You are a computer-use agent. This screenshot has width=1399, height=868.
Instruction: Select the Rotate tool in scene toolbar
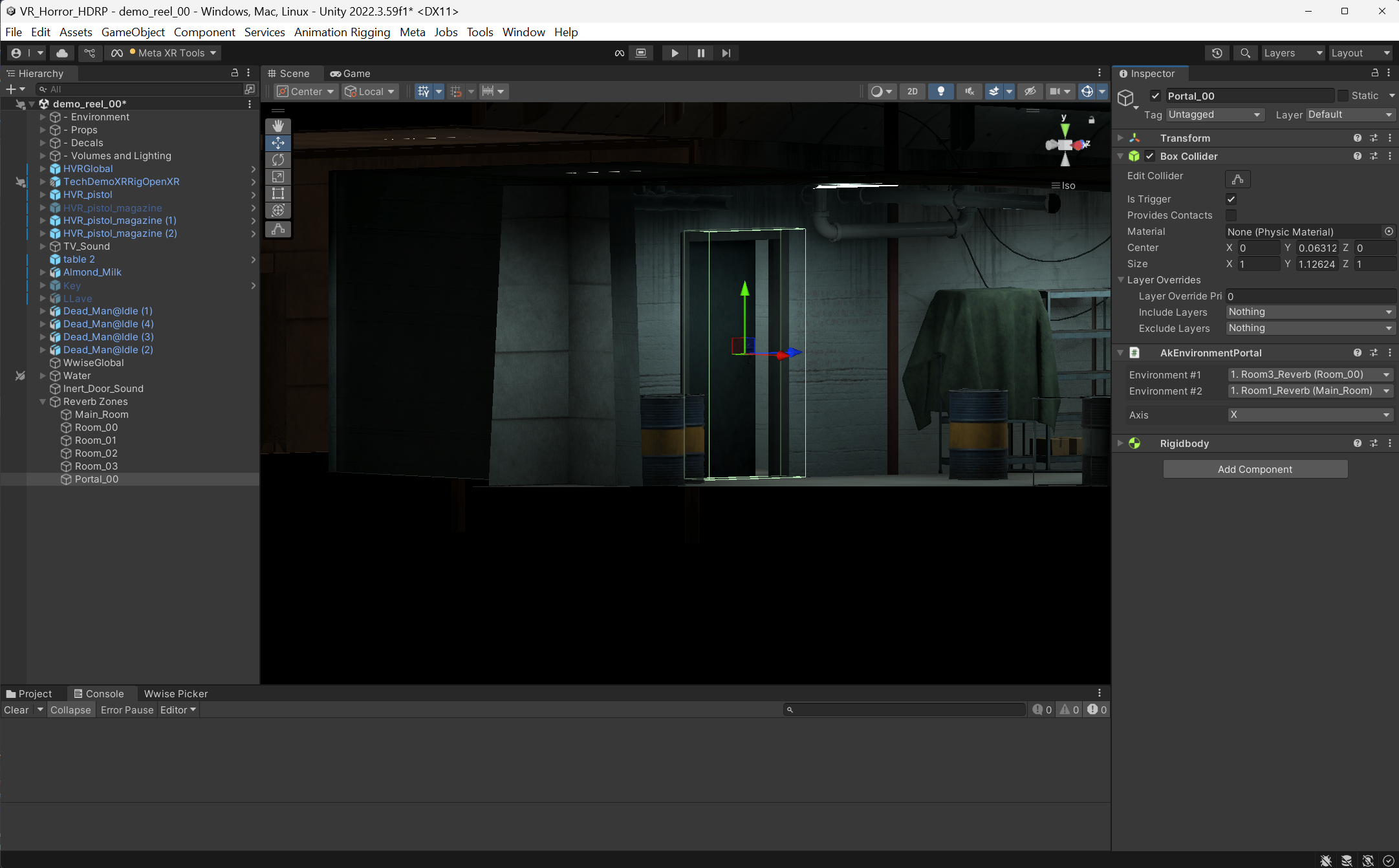[278, 160]
